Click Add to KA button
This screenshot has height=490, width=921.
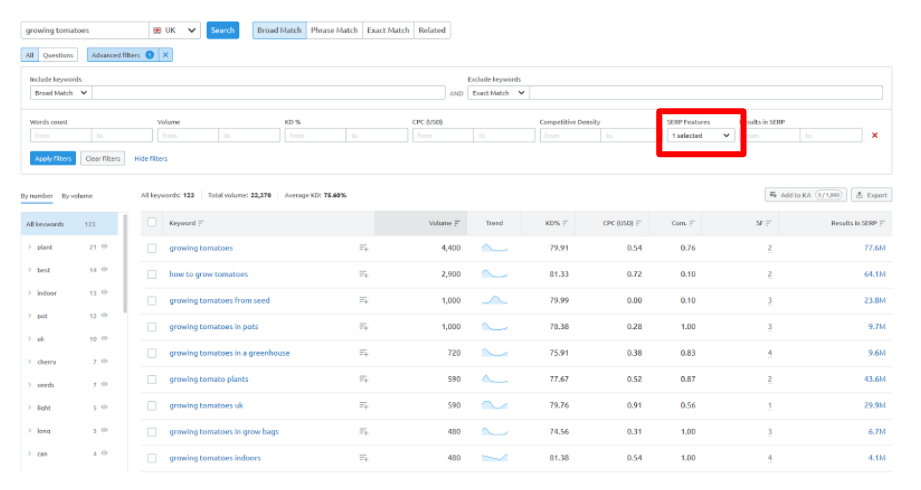pos(806,195)
